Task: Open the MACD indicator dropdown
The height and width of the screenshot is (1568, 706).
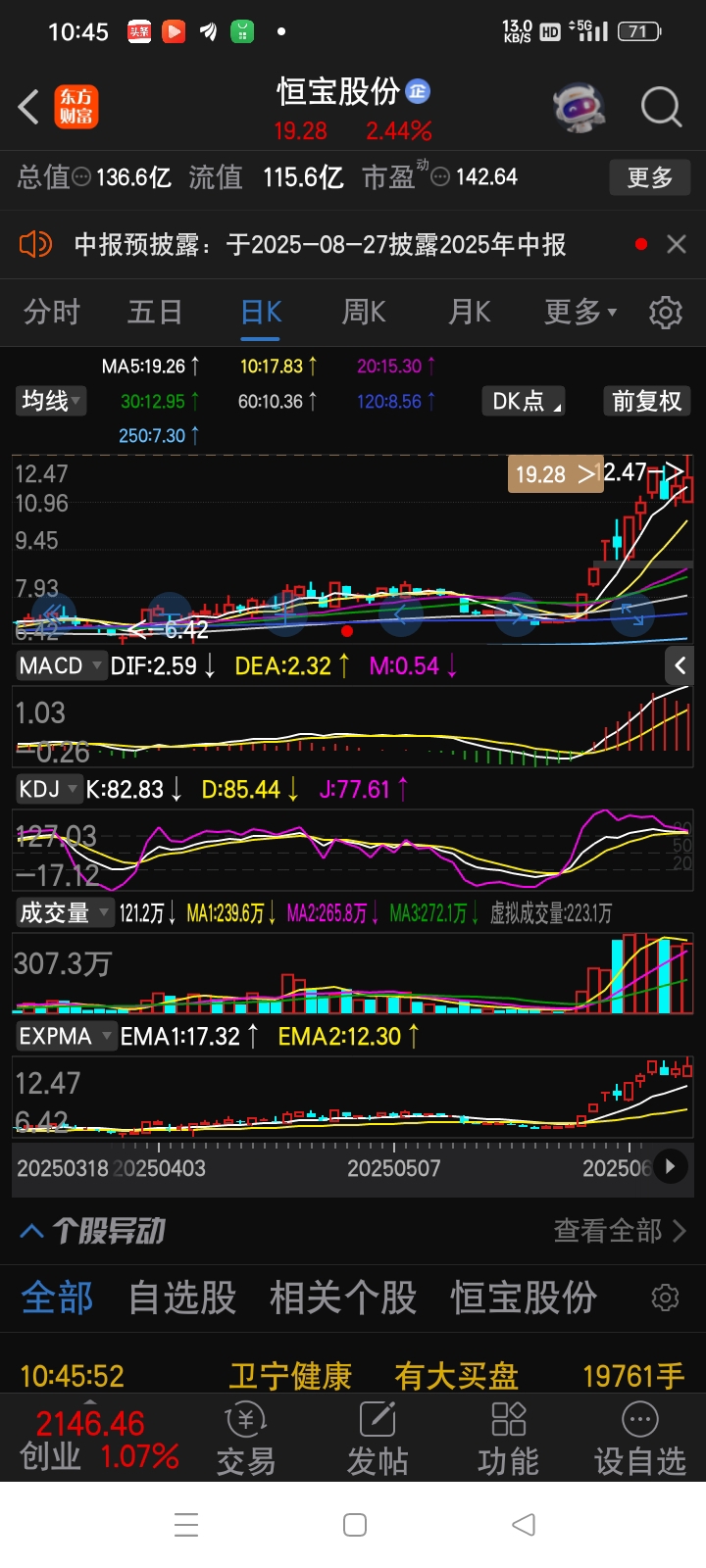Action: [x=61, y=666]
